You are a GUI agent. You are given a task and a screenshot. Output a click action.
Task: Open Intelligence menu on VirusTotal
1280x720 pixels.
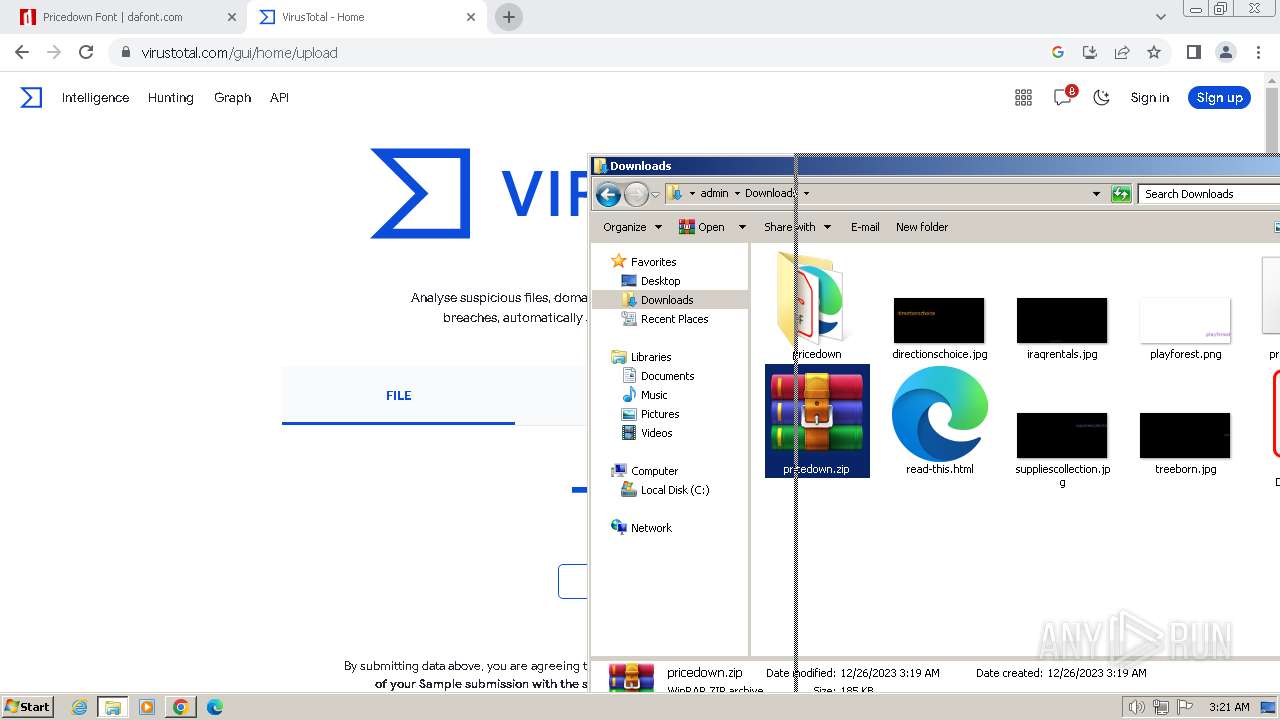95,97
